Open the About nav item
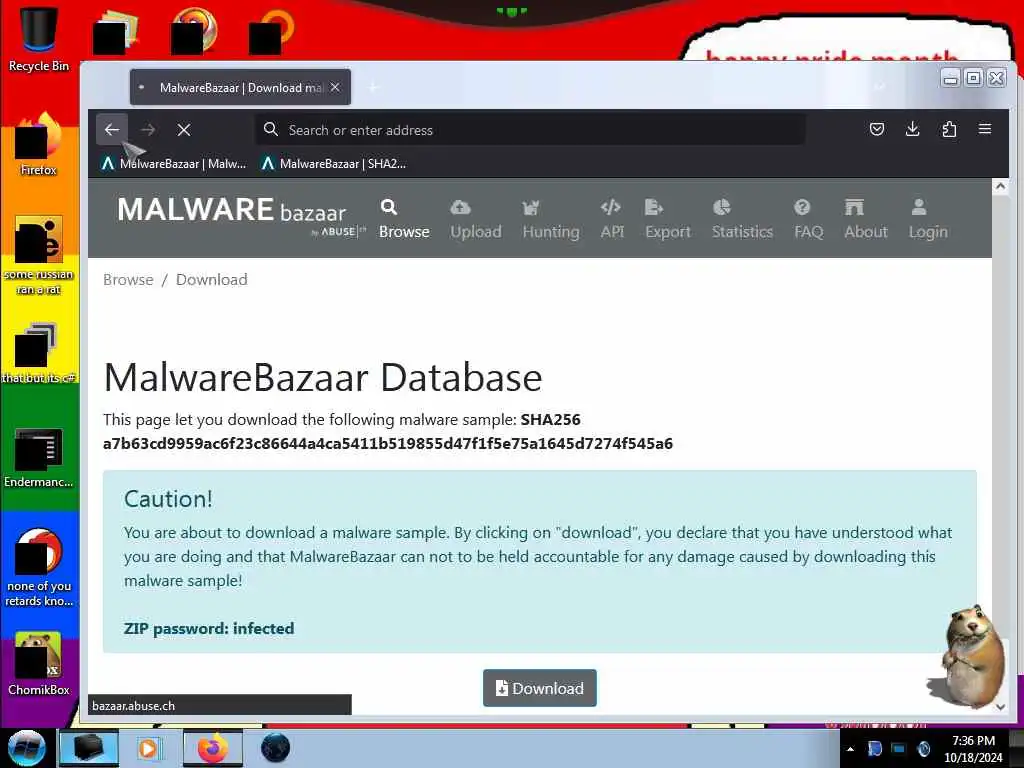Viewport: 1024px width, 768px height. [x=866, y=219]
